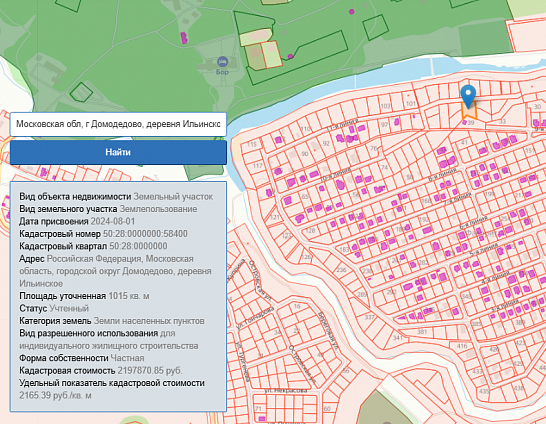The height and width of the screenshot is (424, 546).
Task: Click the area value 1015 кв. м
Action: [x=129, y=296]
